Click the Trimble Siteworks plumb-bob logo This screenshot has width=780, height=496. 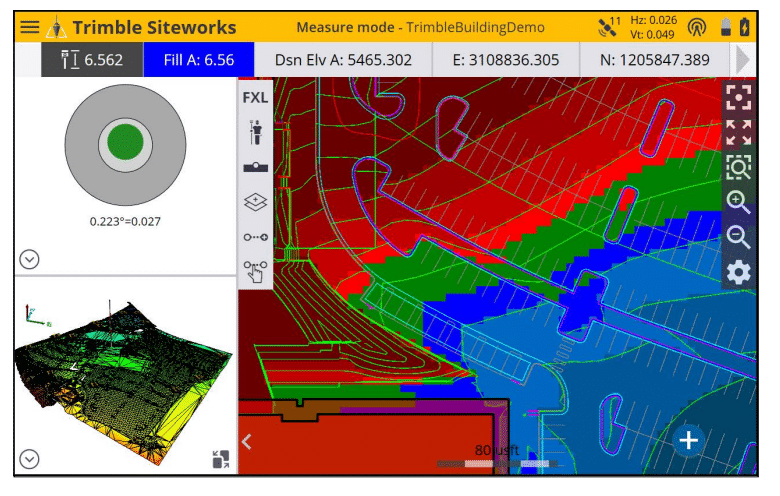(x=56, y=27)
